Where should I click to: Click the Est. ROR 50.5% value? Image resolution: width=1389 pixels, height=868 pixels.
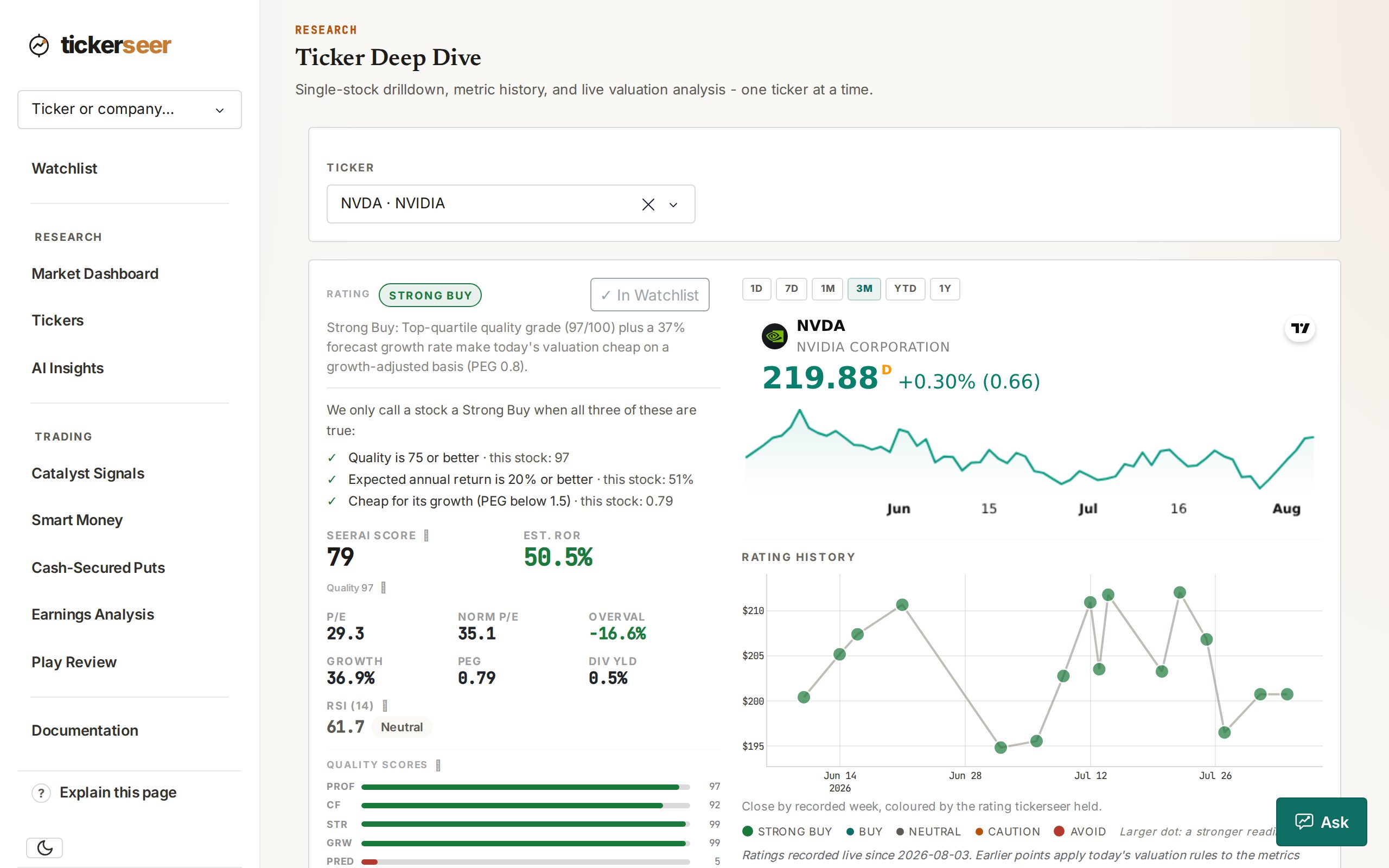558,558
